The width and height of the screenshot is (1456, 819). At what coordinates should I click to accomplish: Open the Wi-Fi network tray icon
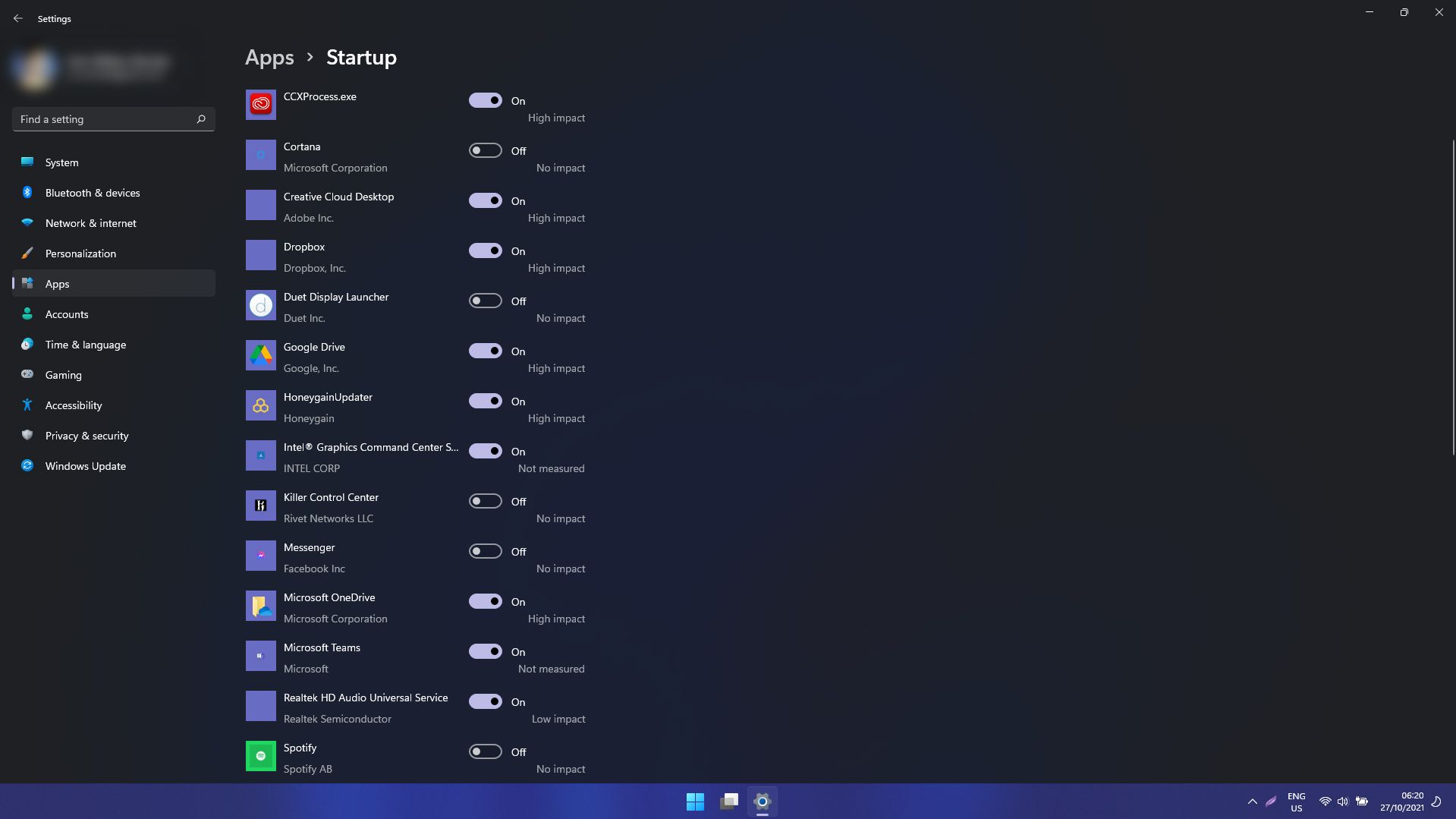pyautogui.click(x=1325, y=802)
